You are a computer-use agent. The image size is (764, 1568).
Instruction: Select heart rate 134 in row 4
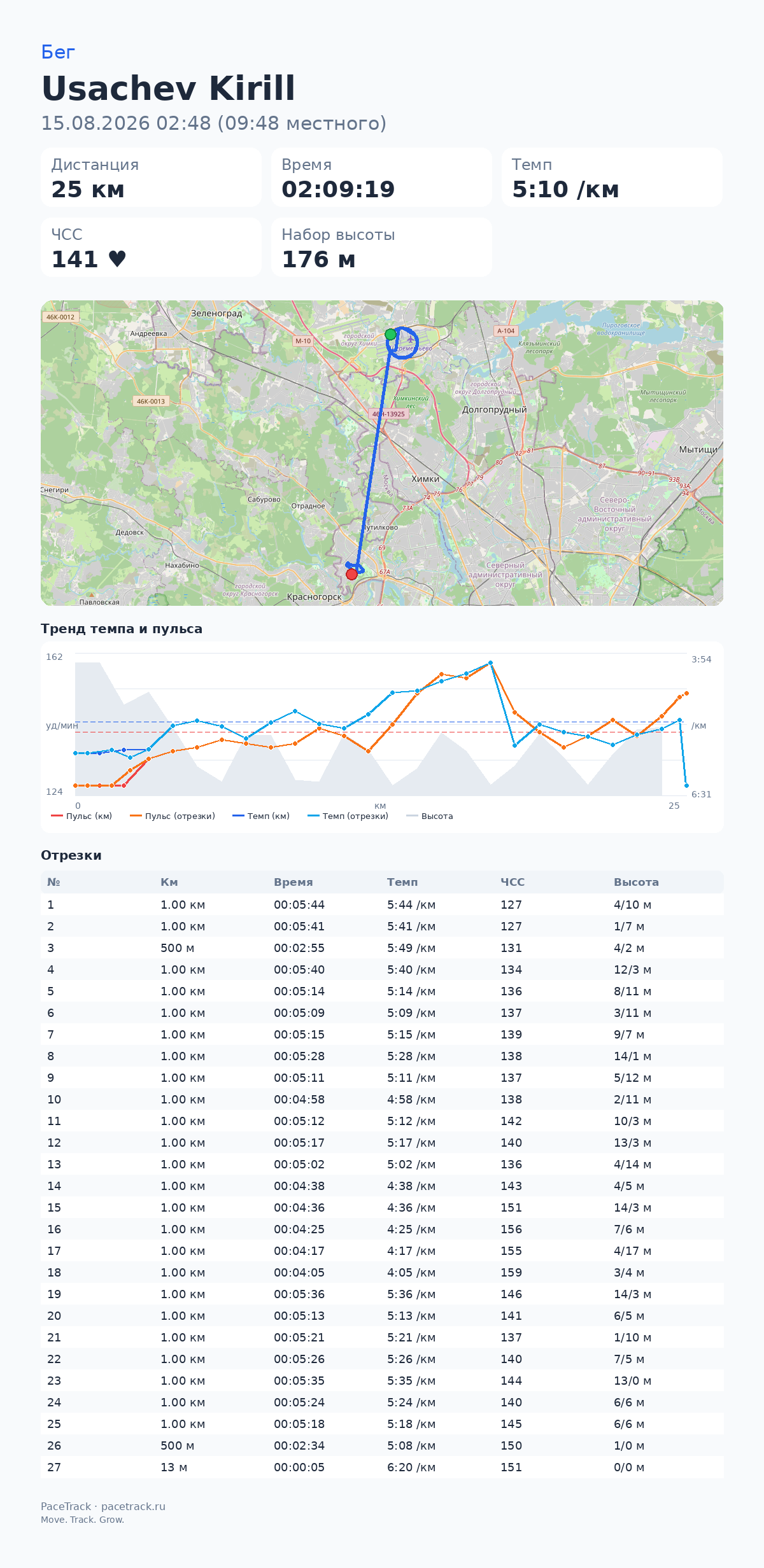[511, 970]
